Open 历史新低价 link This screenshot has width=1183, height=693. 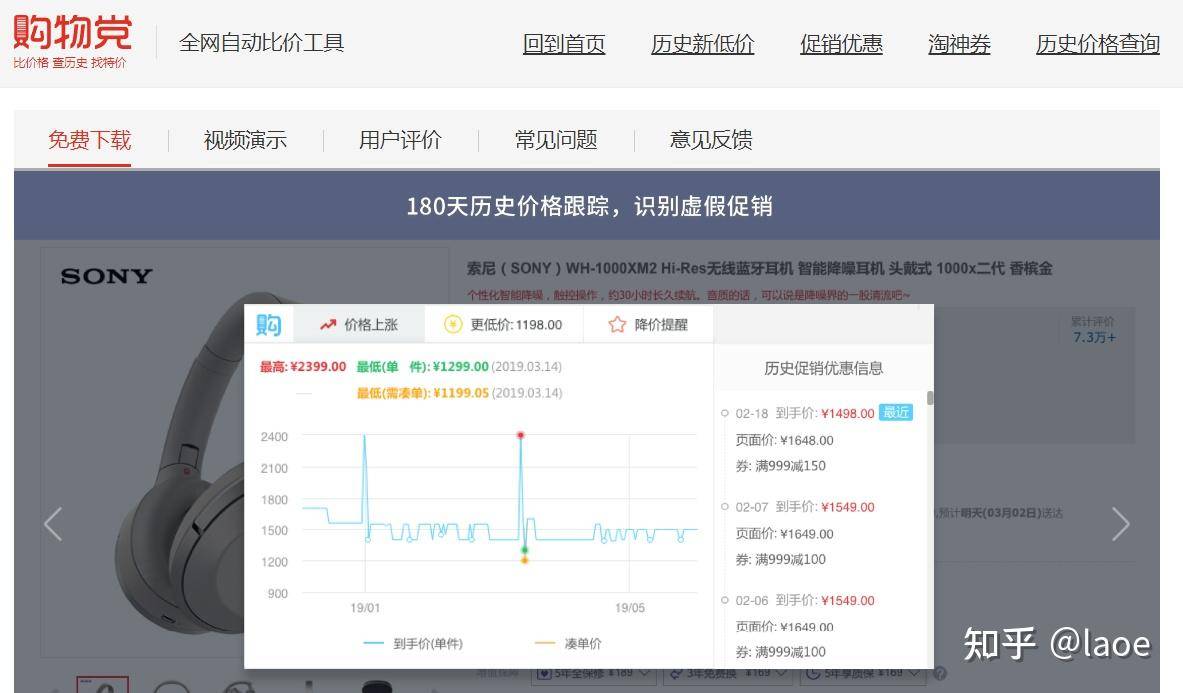coord(702,44)
